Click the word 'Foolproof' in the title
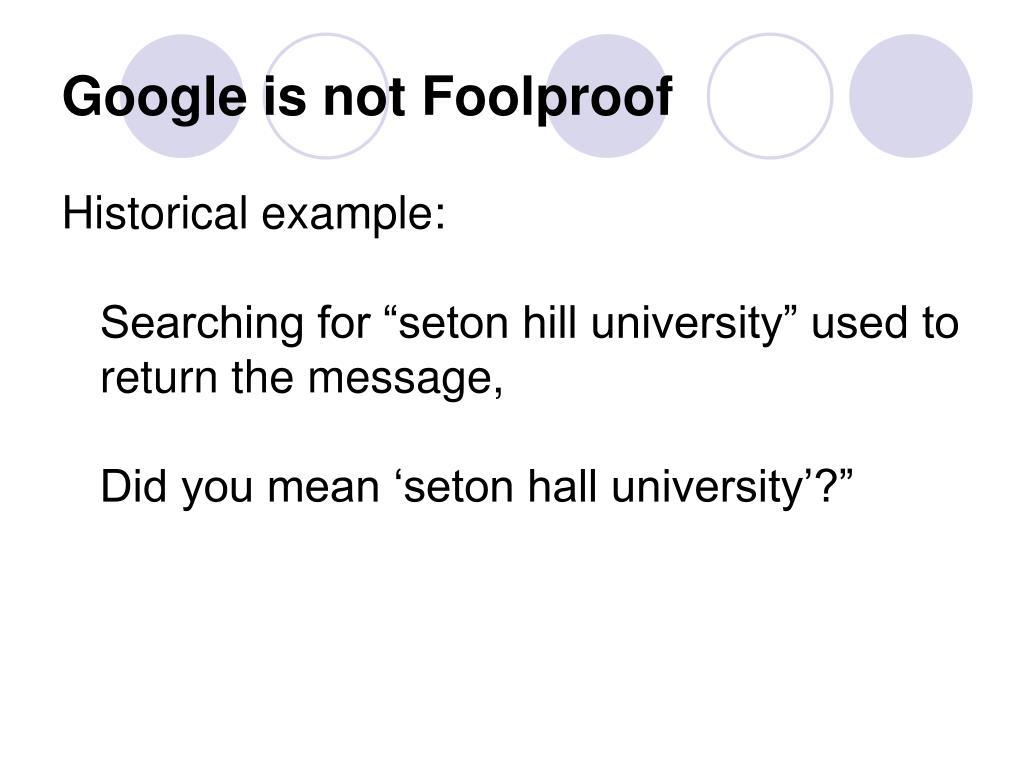 547,98
